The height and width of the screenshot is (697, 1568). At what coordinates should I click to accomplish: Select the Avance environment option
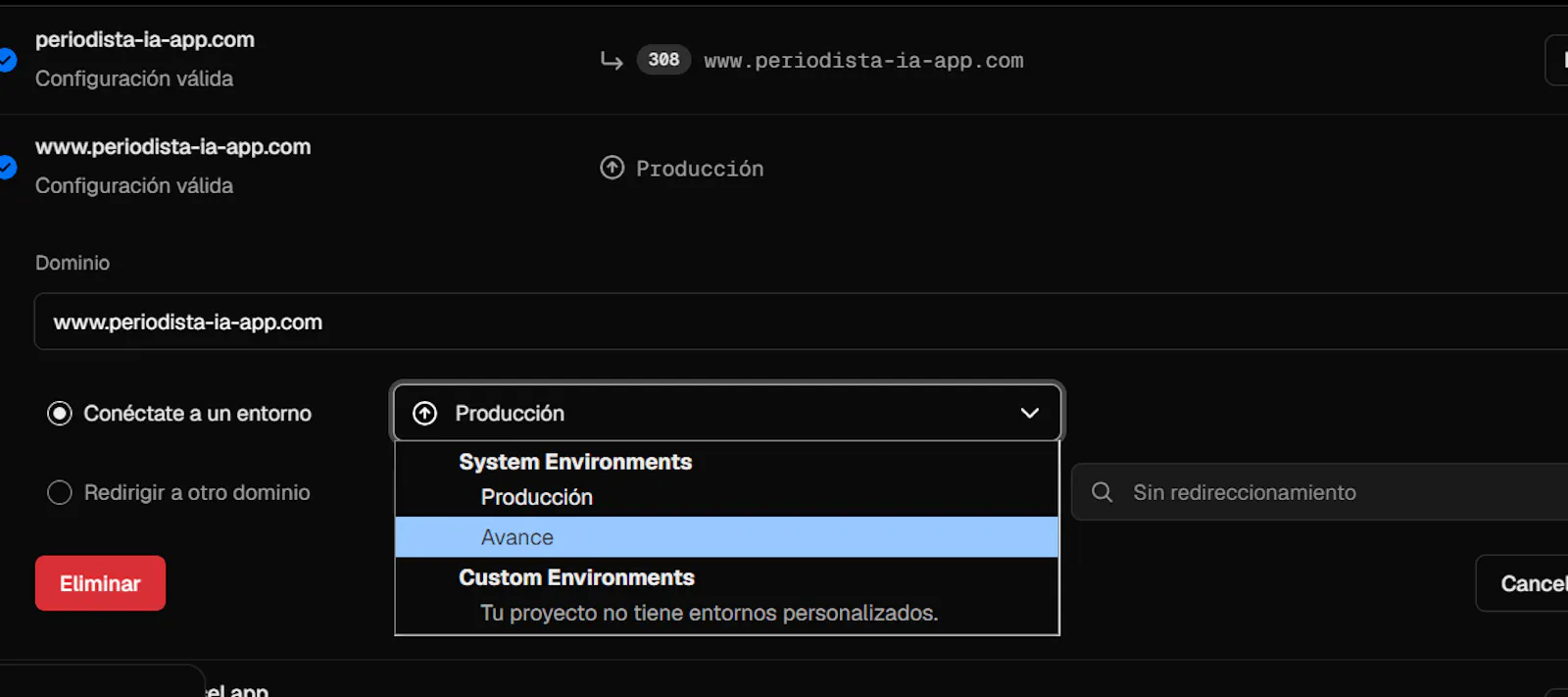(726, 537)
